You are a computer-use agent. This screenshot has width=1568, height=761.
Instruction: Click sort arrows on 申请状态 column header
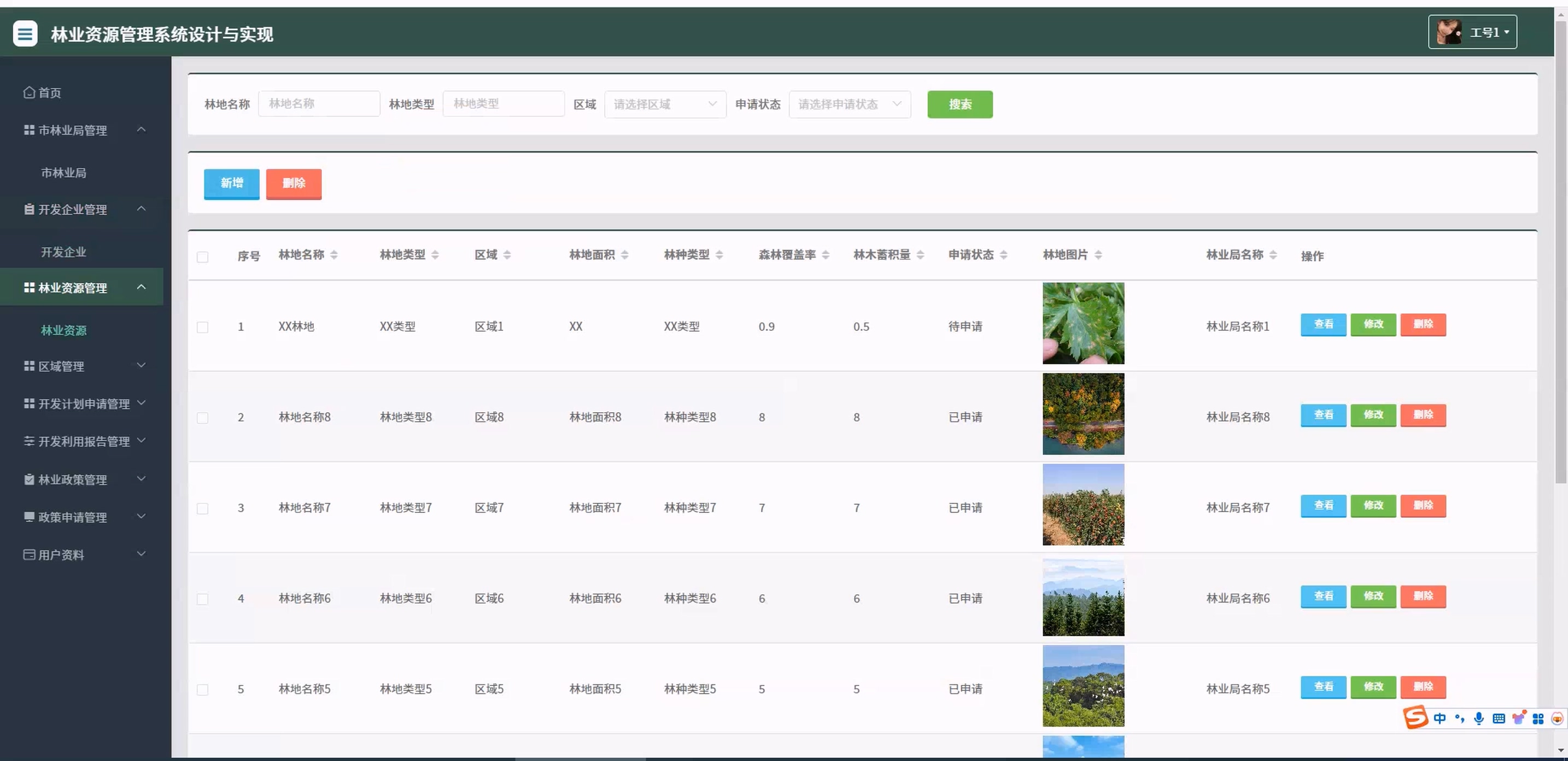1003,255
